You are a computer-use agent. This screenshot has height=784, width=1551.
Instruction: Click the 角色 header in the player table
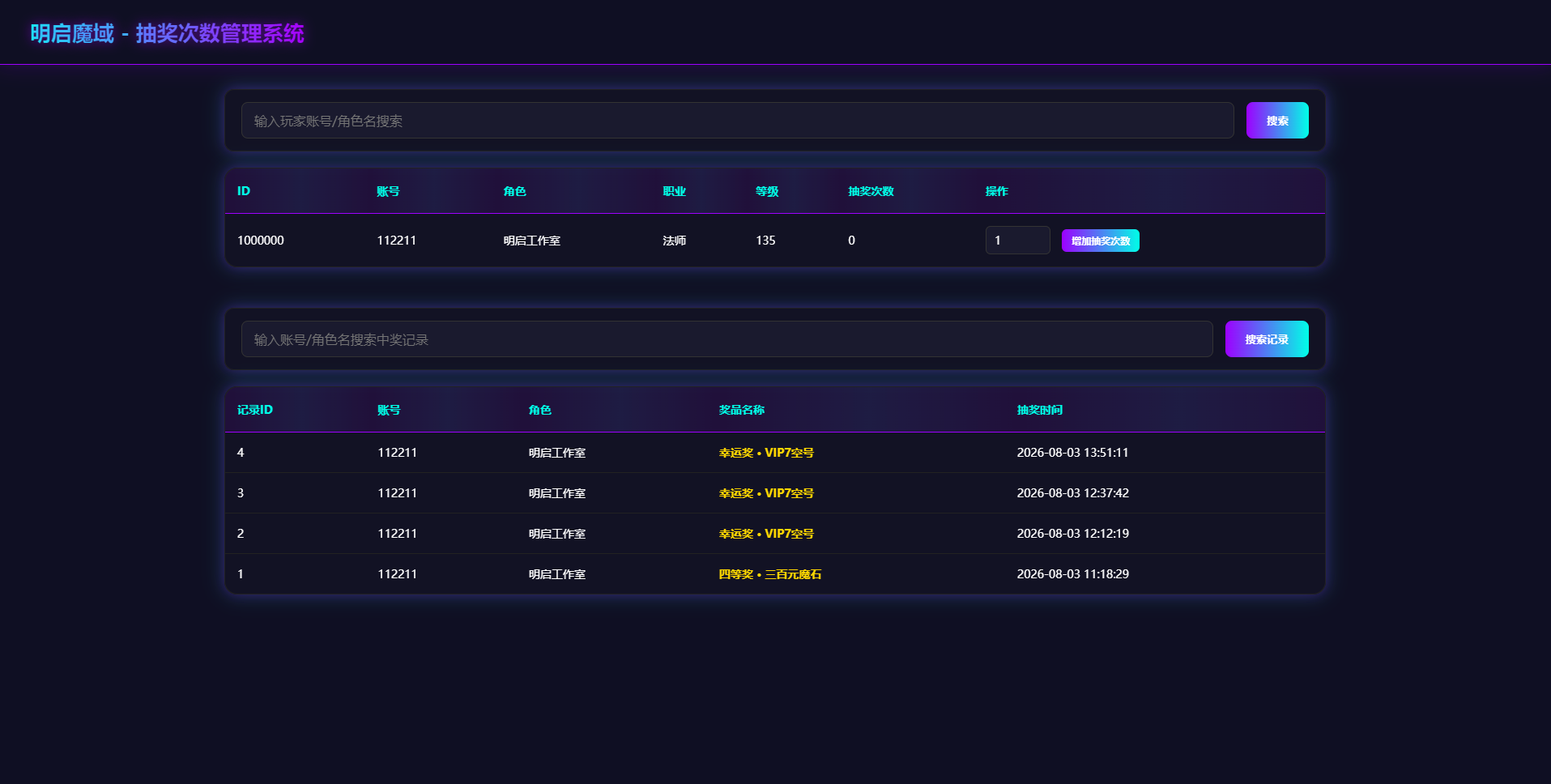point(515,191)
